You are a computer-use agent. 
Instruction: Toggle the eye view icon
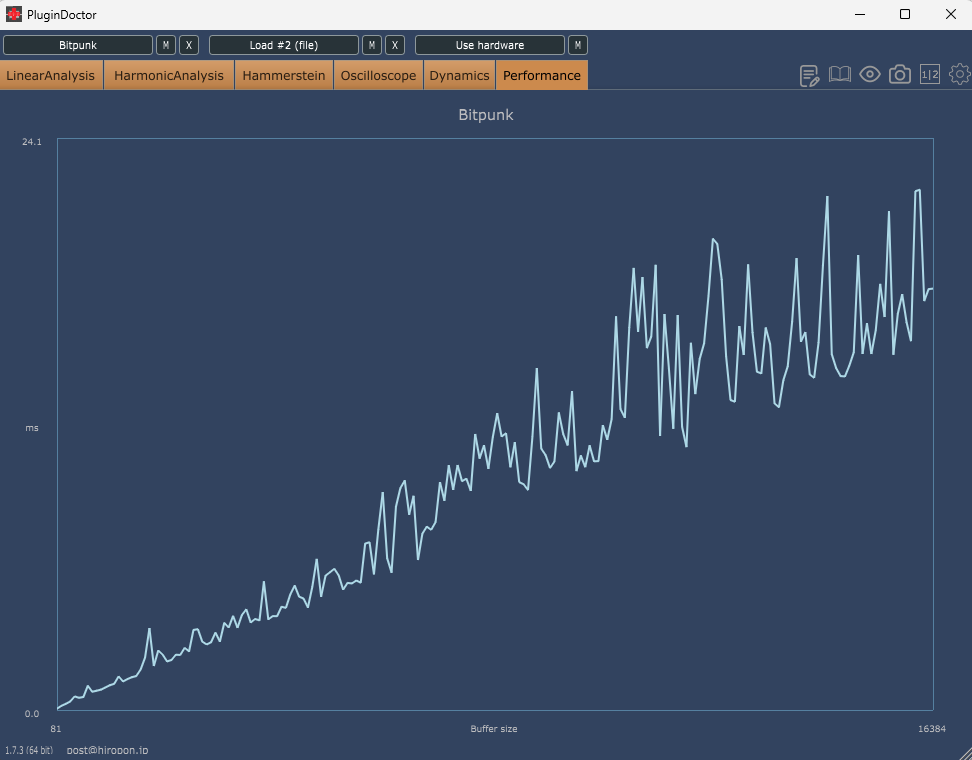point(870,75)
